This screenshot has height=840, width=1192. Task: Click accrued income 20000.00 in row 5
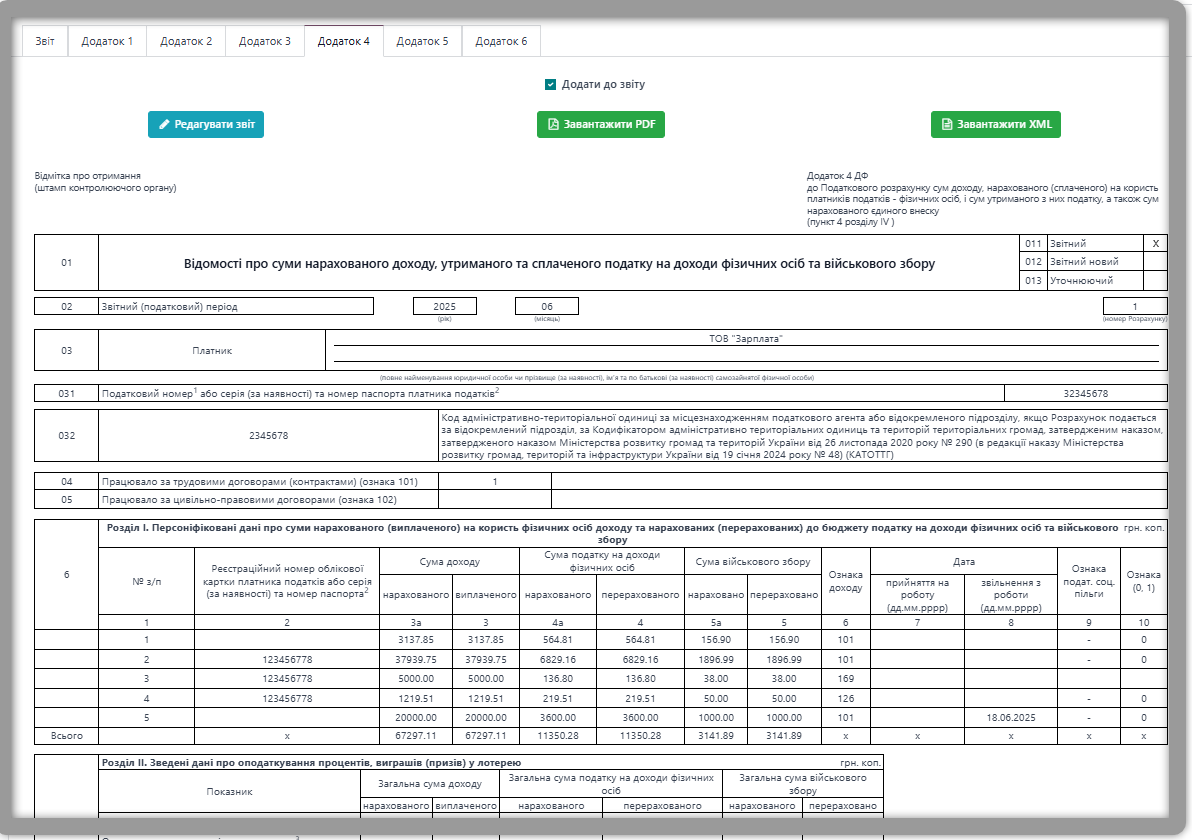click(416, 718)
